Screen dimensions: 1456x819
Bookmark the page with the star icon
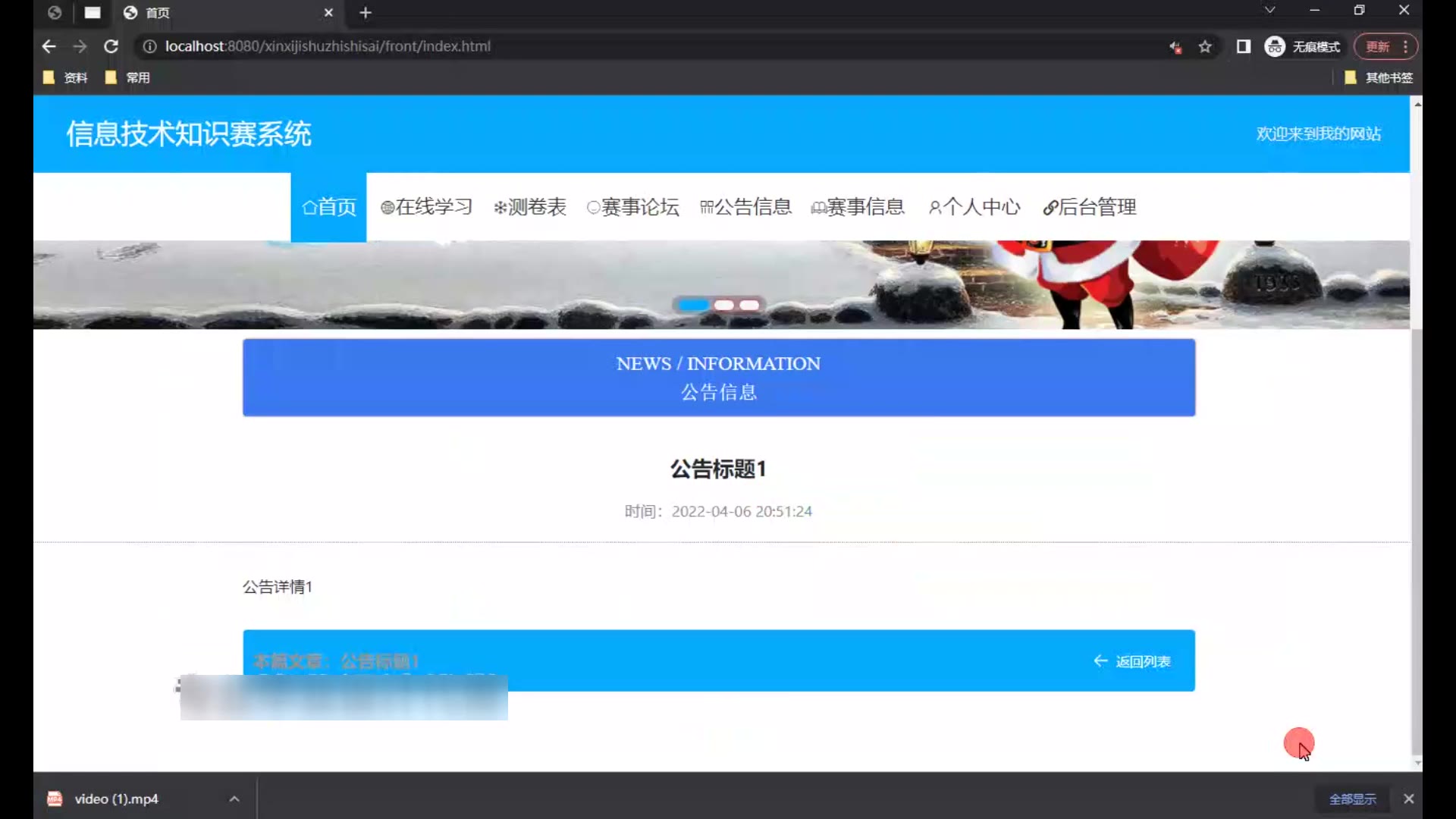click(x=1205, y=47)
